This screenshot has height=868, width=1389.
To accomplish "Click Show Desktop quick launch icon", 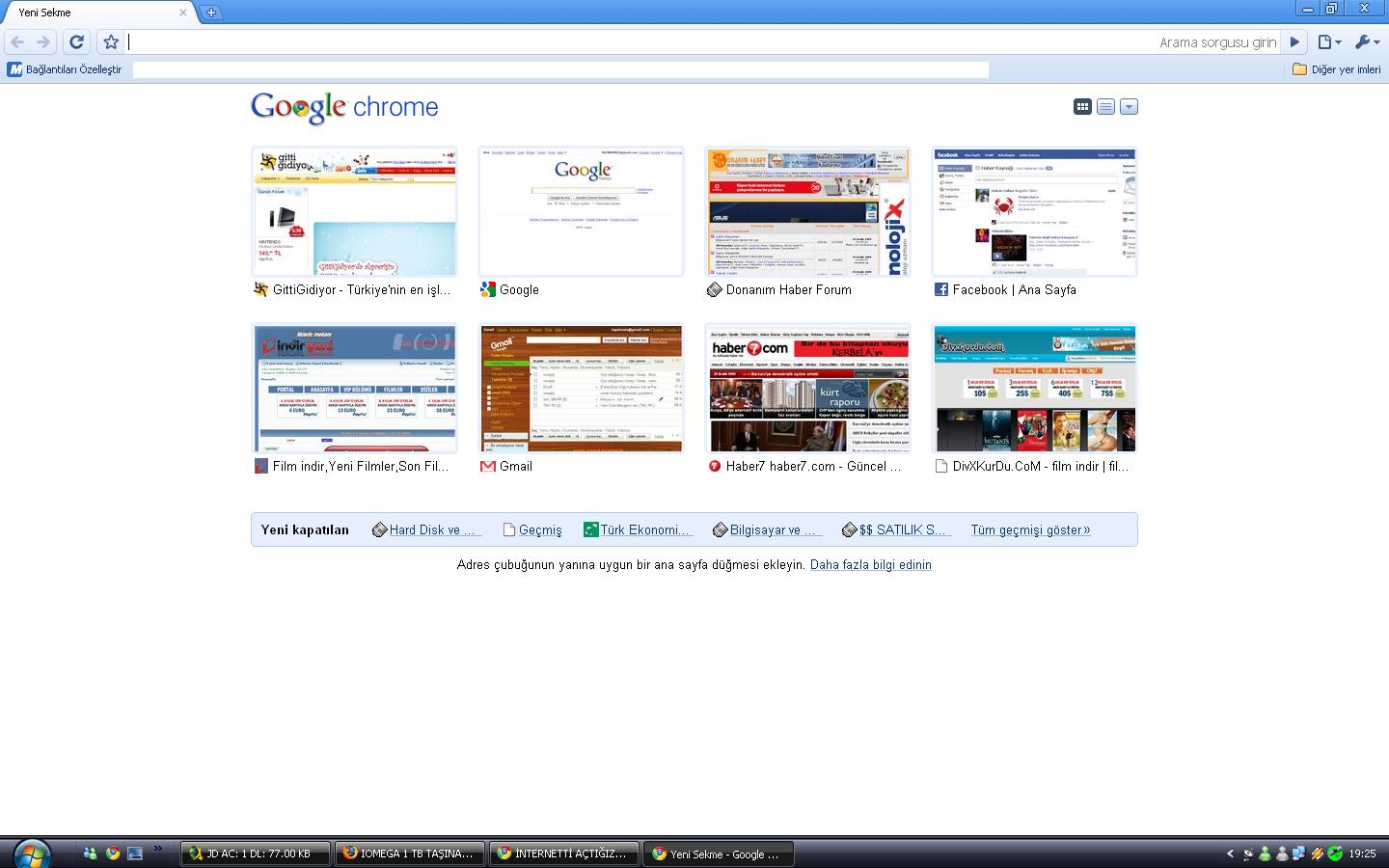I will coord(135,854).
